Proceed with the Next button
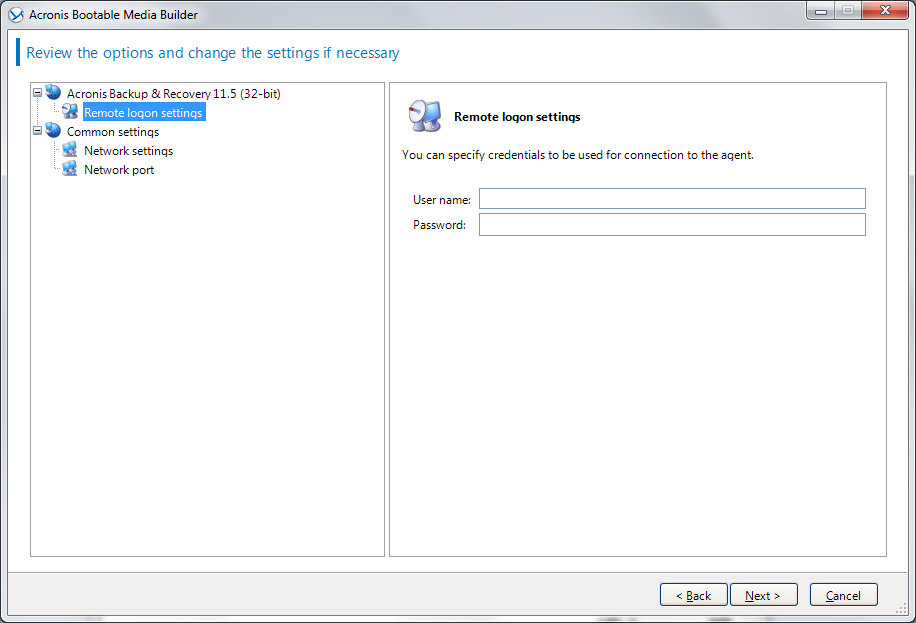 pos(764,595)
